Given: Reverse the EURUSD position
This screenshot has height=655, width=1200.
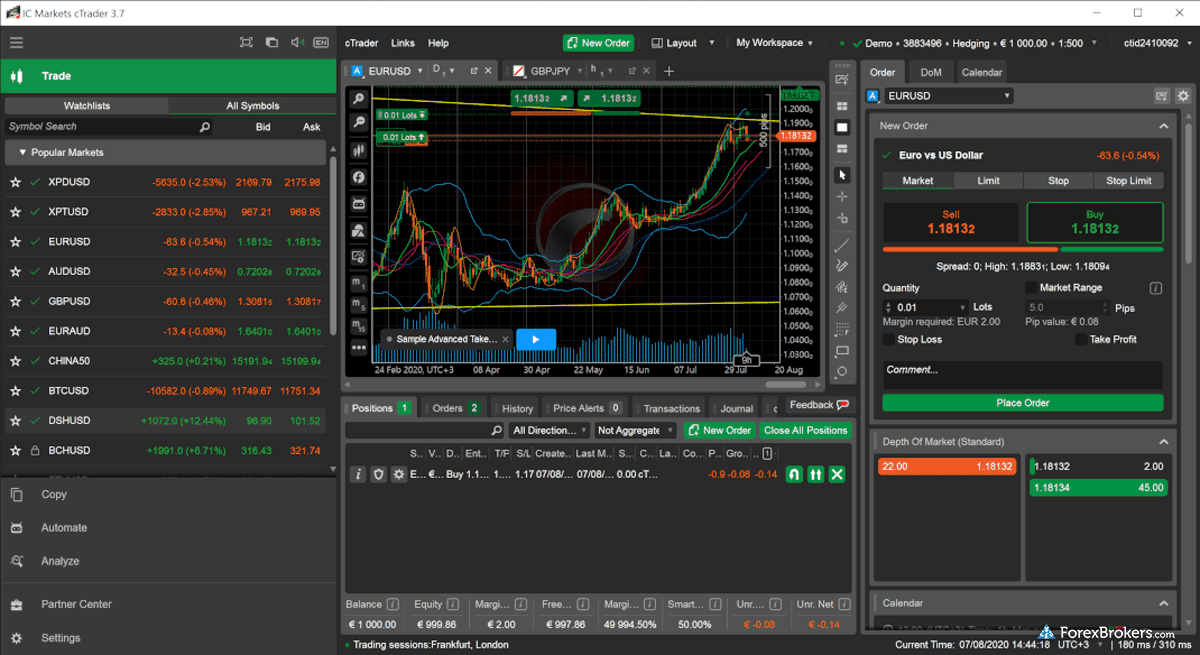Looking at the screenshot, I should click(x=794, y=474).
